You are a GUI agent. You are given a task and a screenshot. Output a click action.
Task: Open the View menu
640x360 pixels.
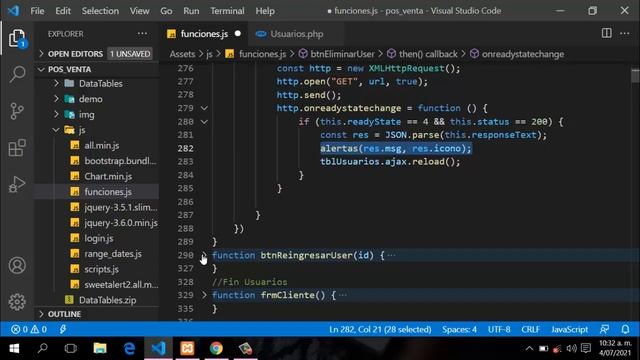click(x=140, y=11)
